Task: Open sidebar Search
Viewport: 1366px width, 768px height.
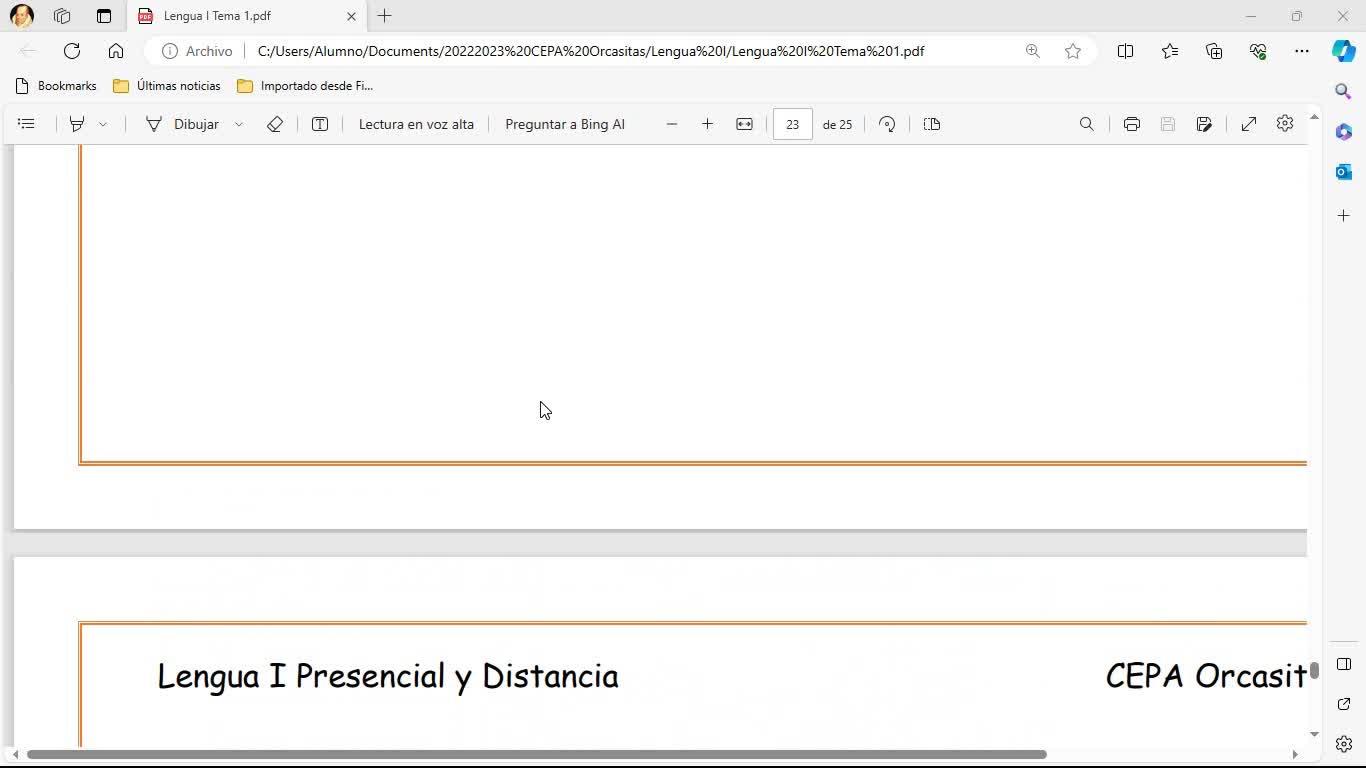Action: pyautogui.click(x=1344, y=92)
